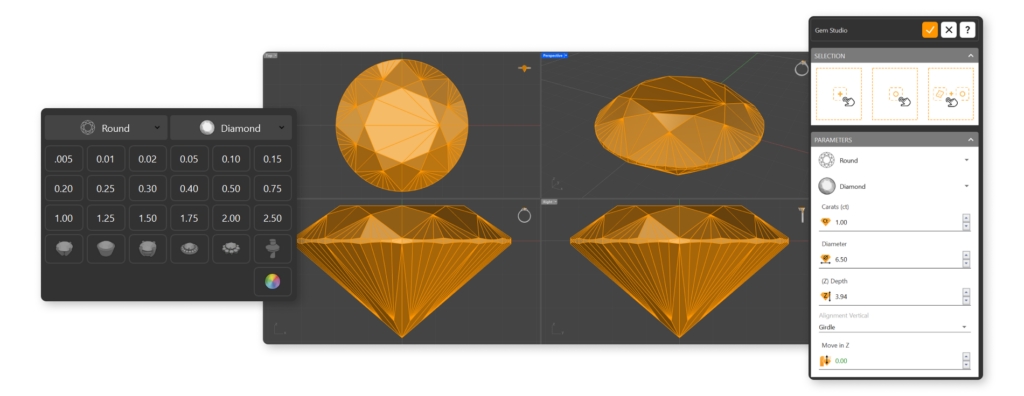Edit the Move in Z value 0.00
This screenshot has height=396, width=1024.
[x=896, y=361]
